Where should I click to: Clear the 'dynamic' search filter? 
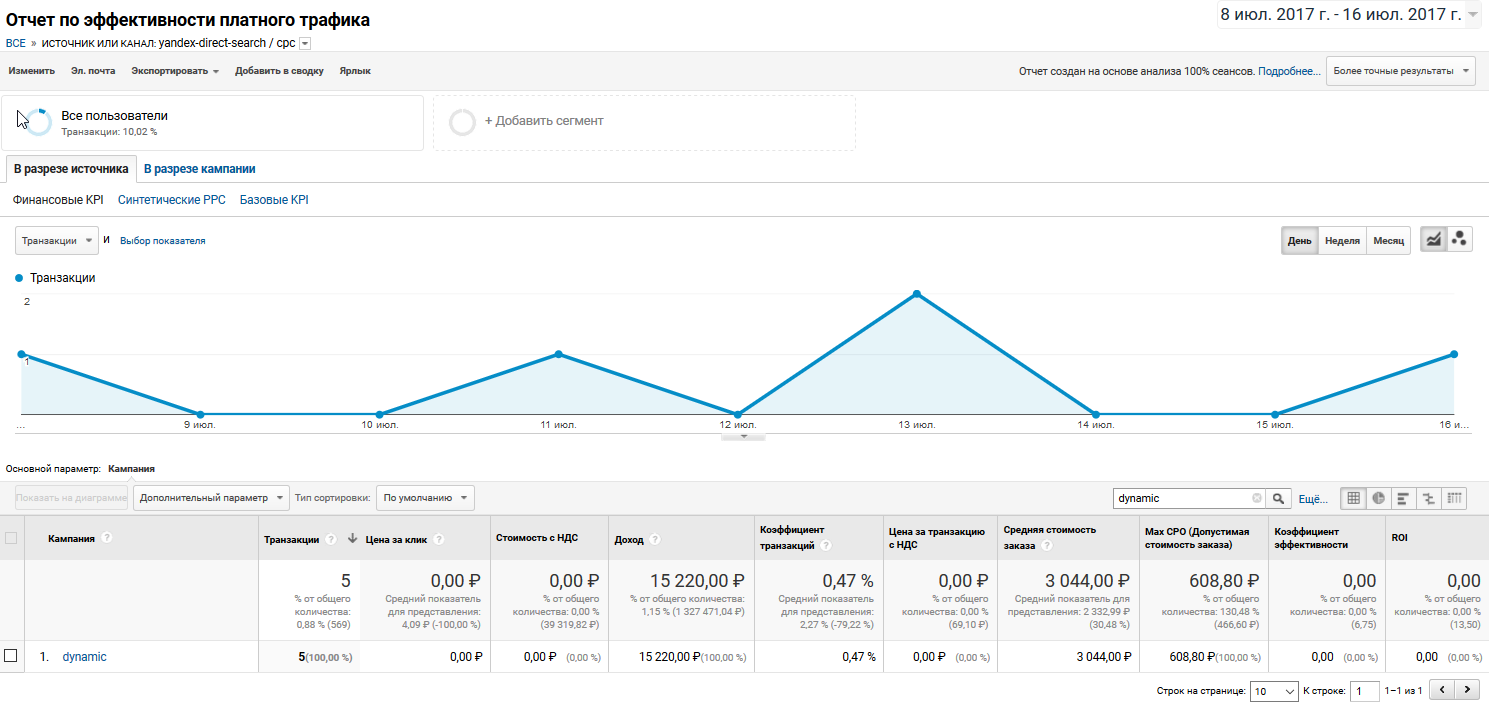[1257, 498]
